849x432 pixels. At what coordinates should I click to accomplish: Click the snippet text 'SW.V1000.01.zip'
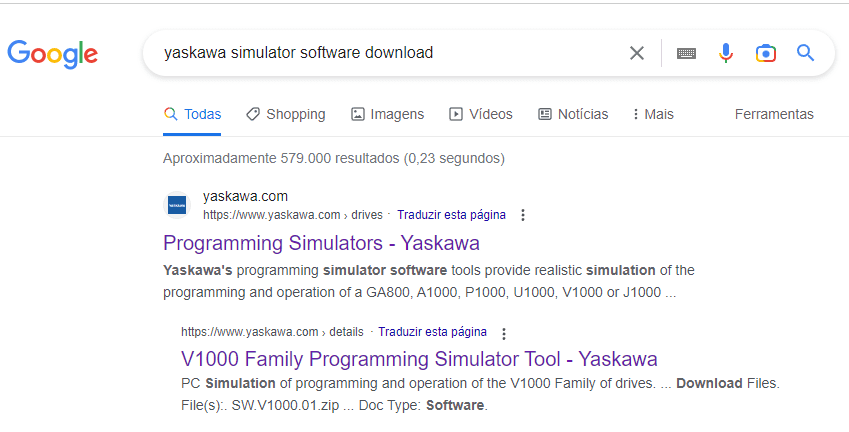(x=284, y=405)
